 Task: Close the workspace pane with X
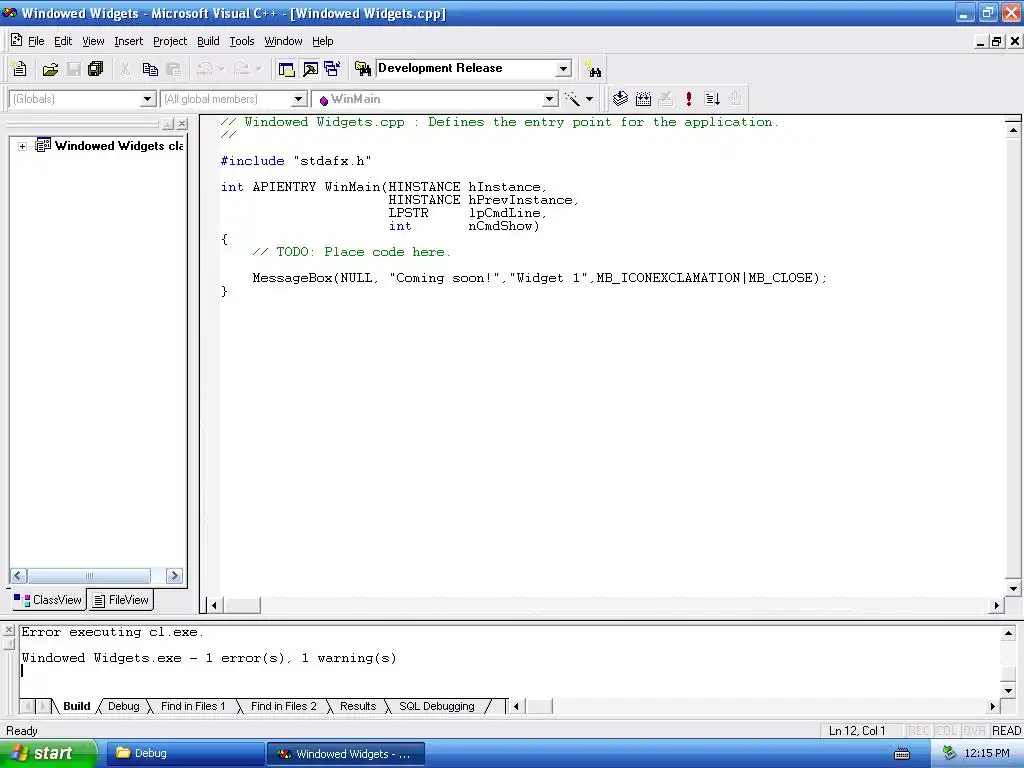click(182, 123)
